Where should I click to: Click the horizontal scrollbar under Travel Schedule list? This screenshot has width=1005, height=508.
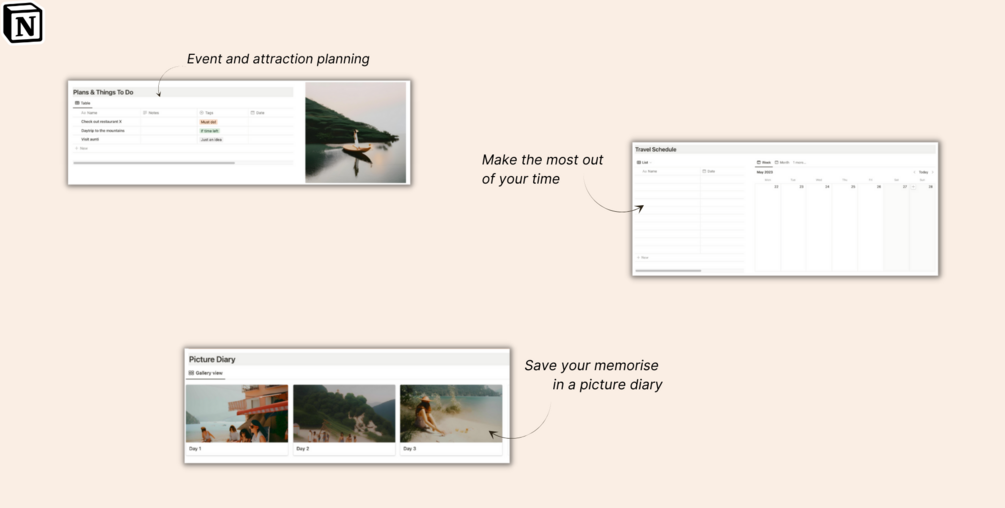[x=668, y=271]
